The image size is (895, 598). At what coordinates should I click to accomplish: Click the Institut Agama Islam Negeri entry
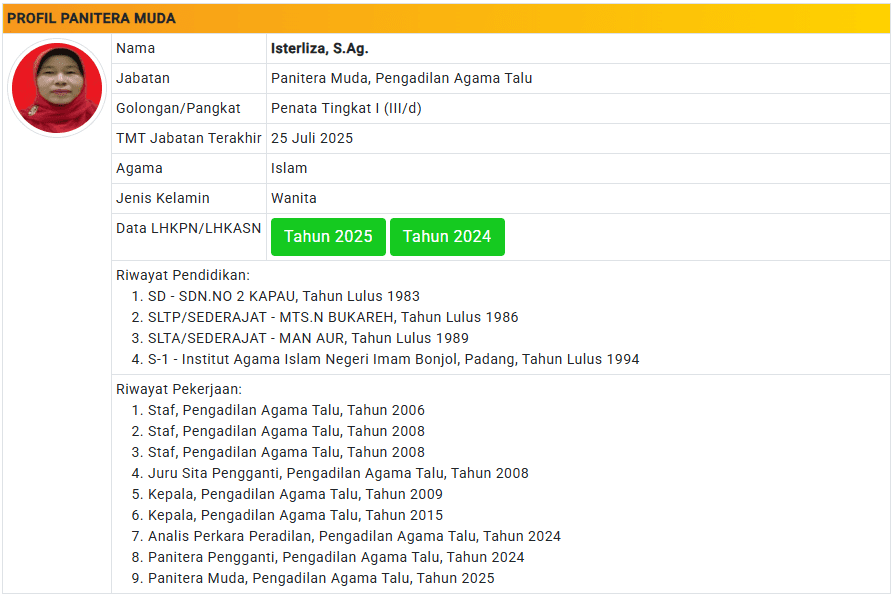(x=393, y=359)
